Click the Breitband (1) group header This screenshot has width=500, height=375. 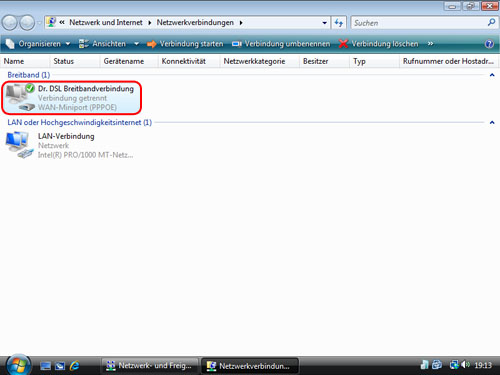point(29,75)
